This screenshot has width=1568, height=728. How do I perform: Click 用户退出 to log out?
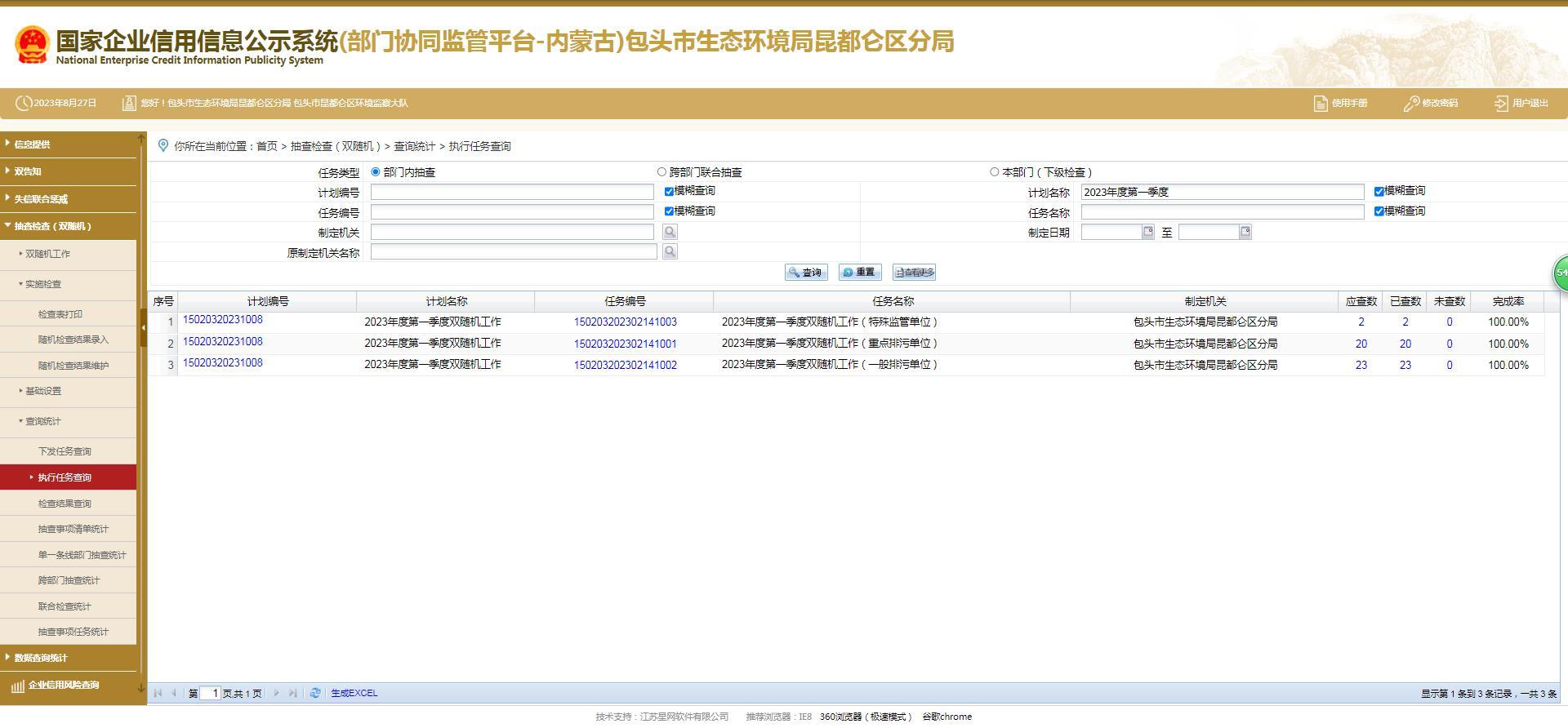1521,103
